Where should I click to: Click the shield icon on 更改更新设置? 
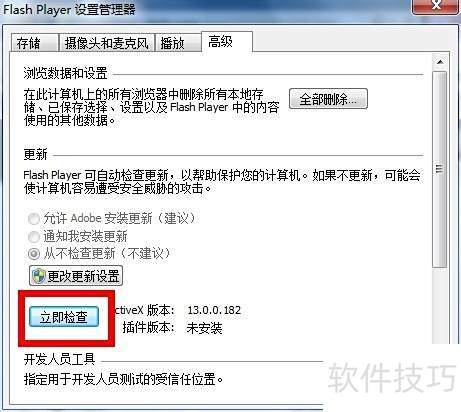tap(39, 276)
